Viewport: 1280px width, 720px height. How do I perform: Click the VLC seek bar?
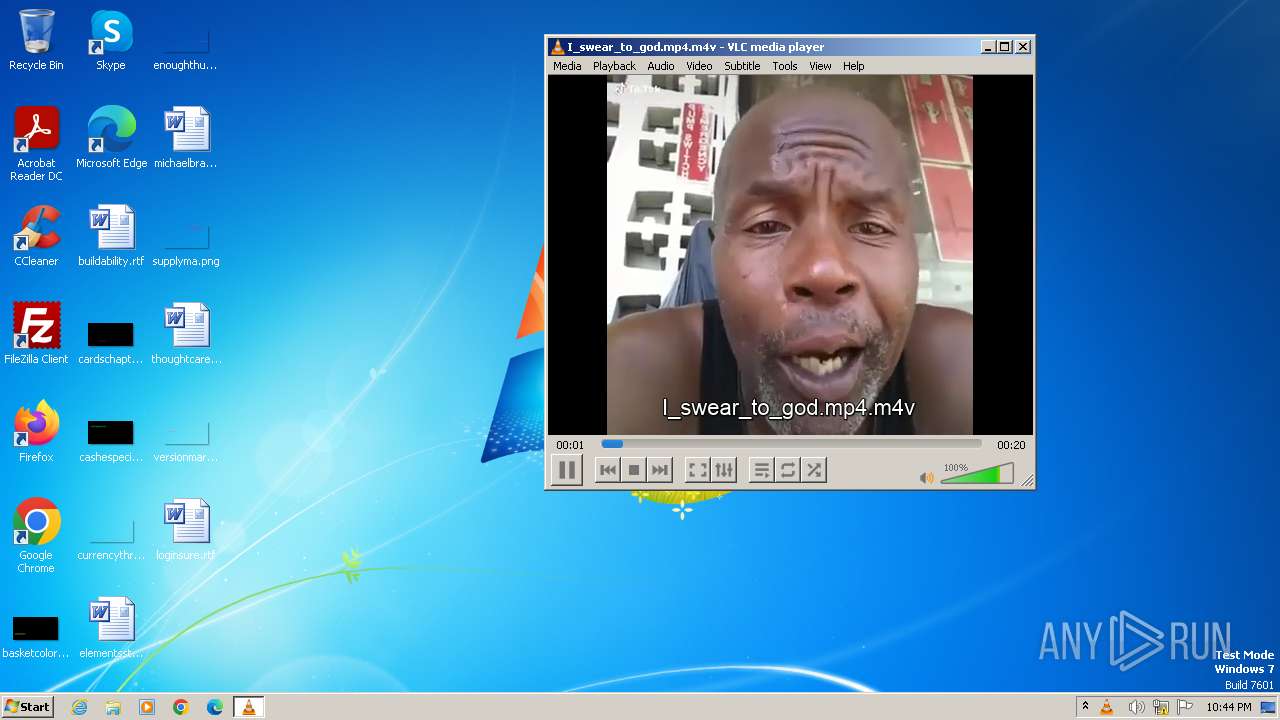[791, 444]
